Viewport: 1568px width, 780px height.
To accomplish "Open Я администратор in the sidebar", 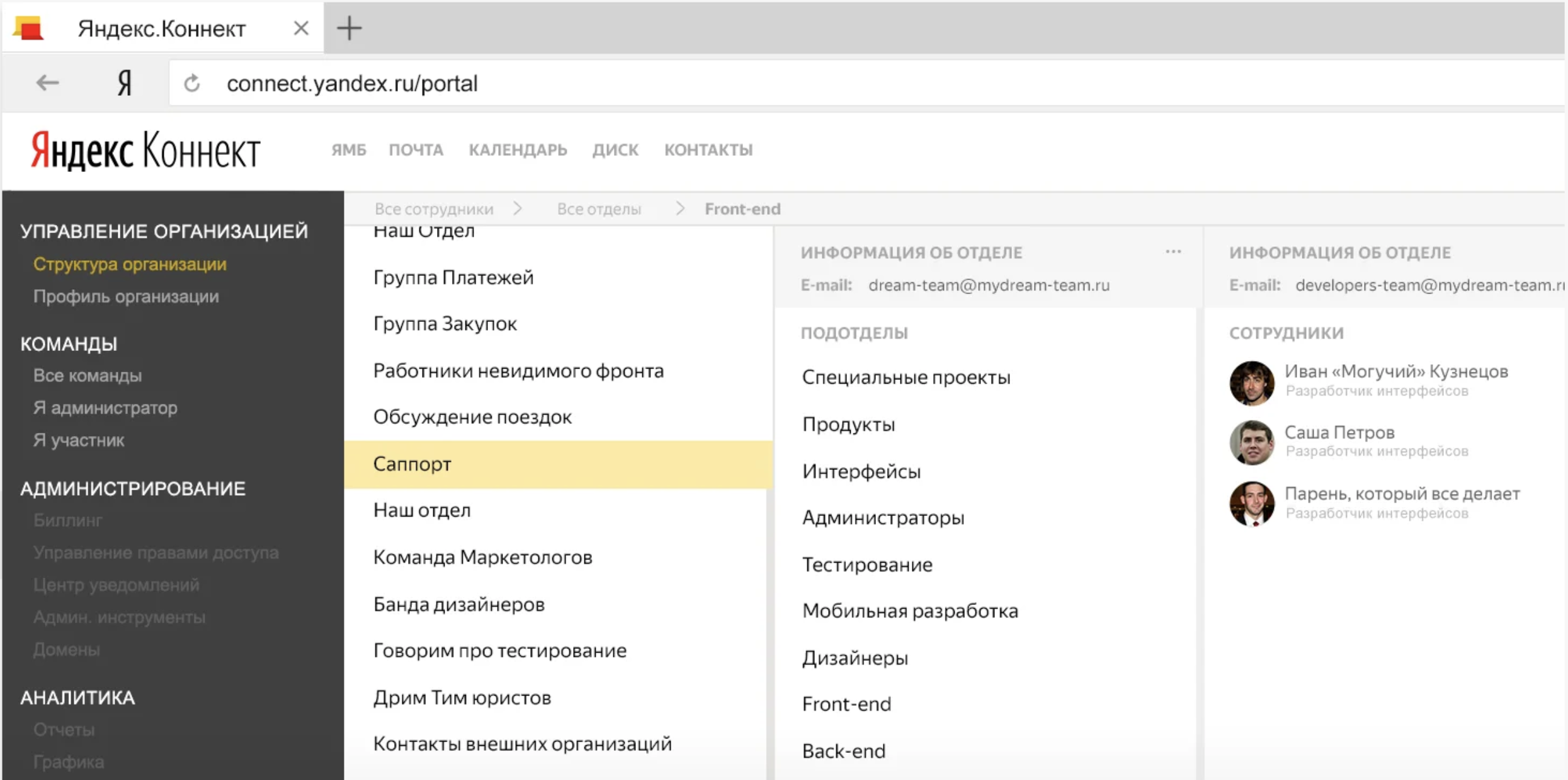I will pos(105,408).
